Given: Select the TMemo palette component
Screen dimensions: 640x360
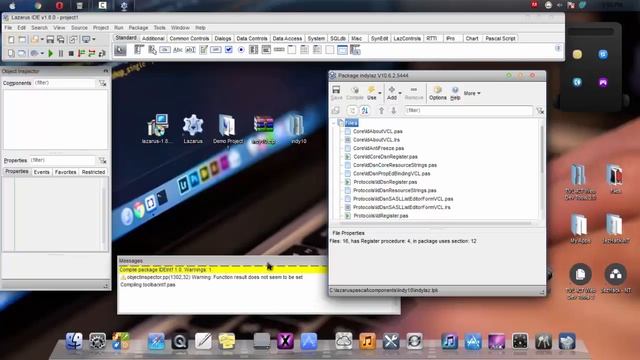Looking at the screenshot, I should (203, 50).
